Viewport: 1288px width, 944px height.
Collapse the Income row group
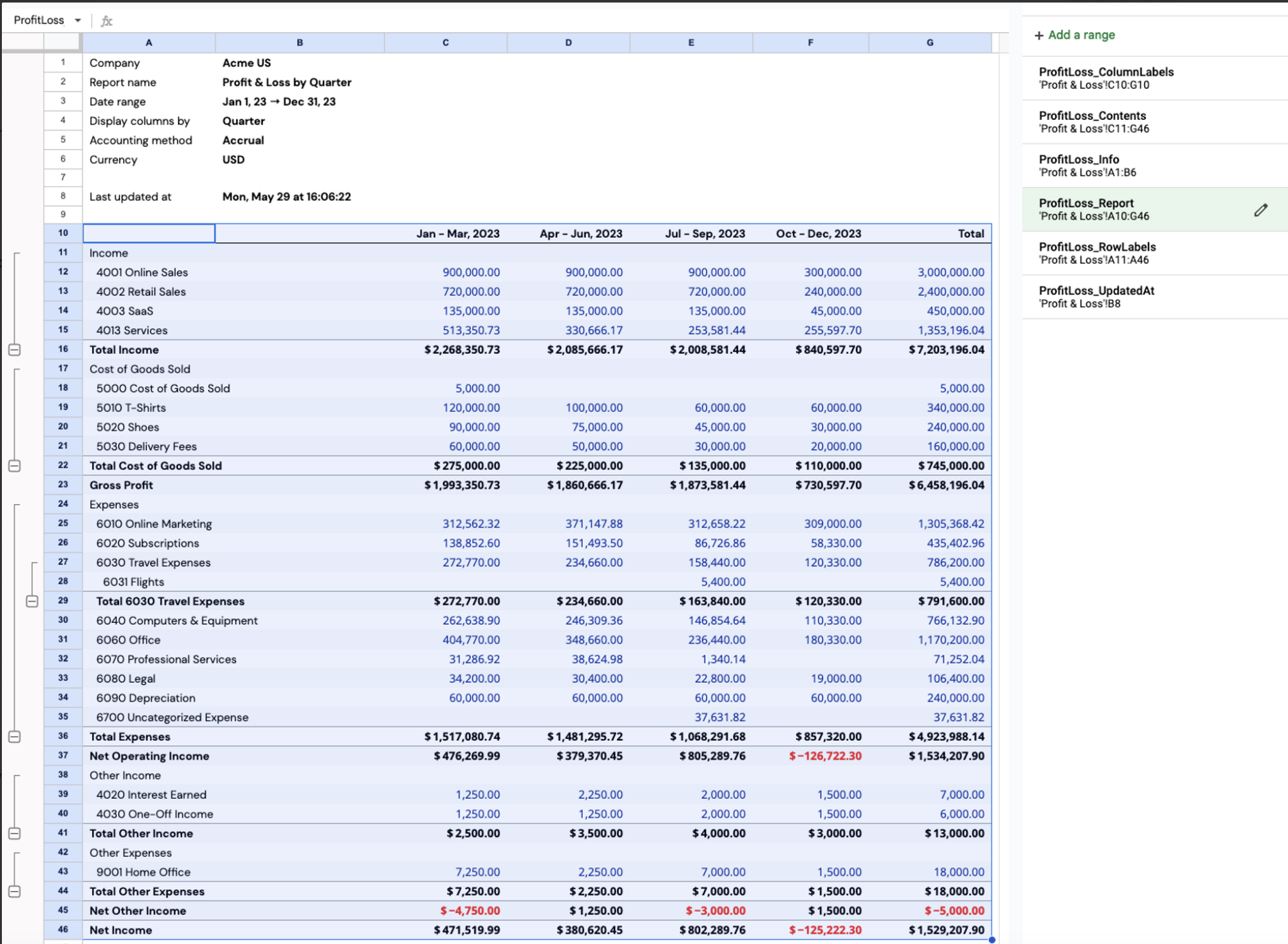[x=15, y=350]
